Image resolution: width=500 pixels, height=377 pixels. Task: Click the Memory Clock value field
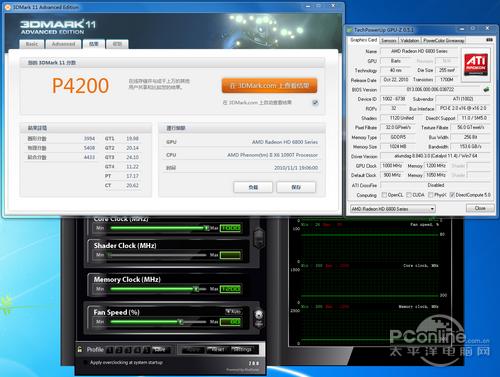230,289
